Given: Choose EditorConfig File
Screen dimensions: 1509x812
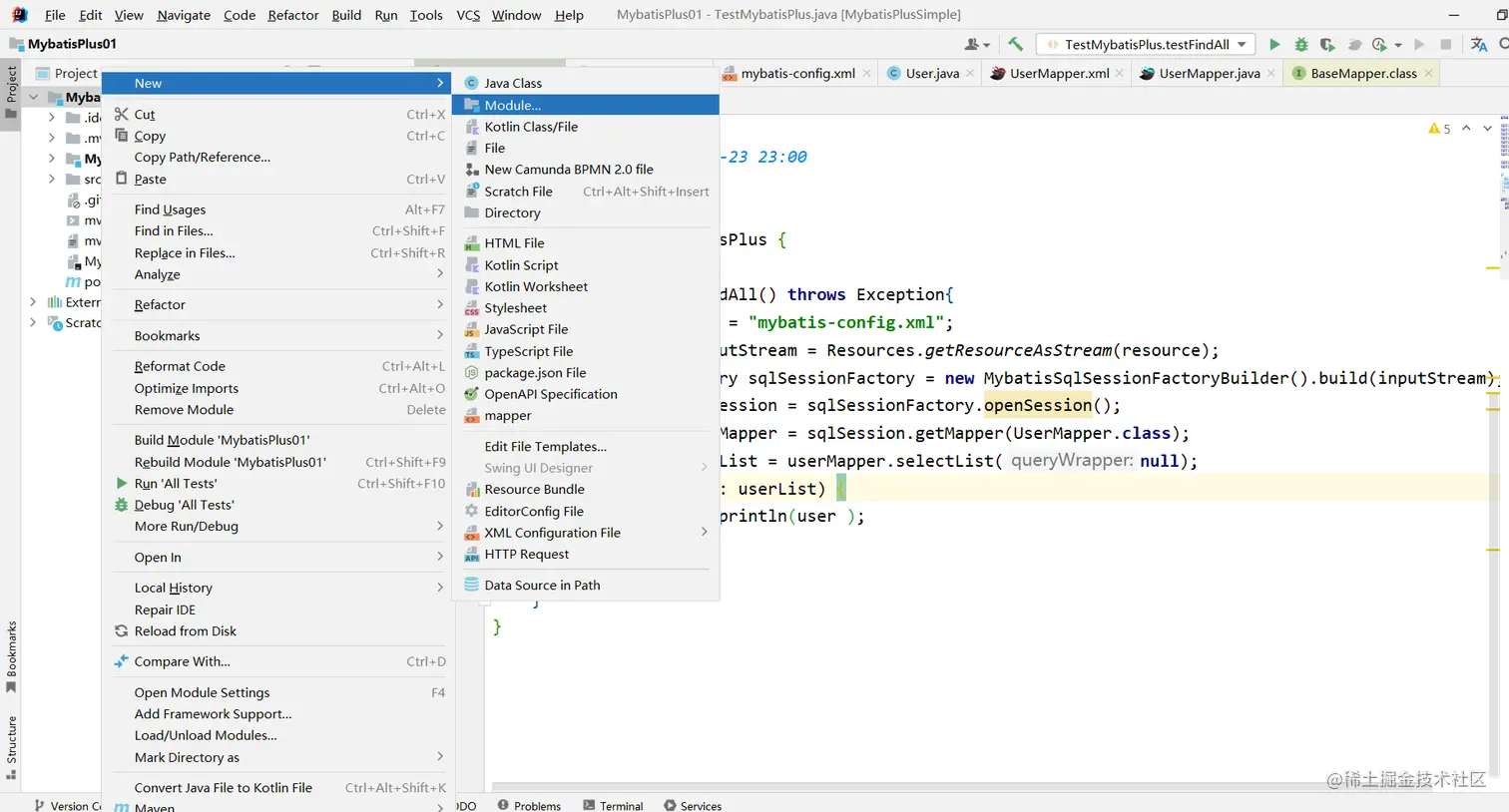Looking at the screenshot, I should [586, 511].
